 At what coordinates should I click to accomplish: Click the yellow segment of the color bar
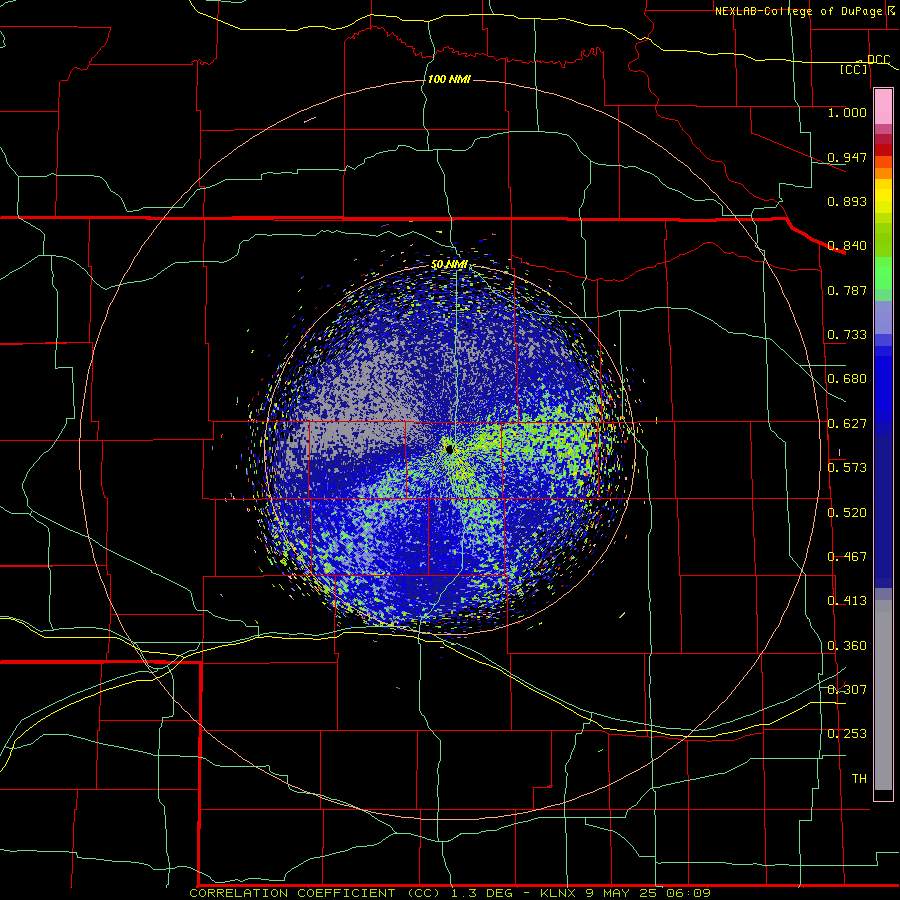pyautogui.click(x=883, y=197)
